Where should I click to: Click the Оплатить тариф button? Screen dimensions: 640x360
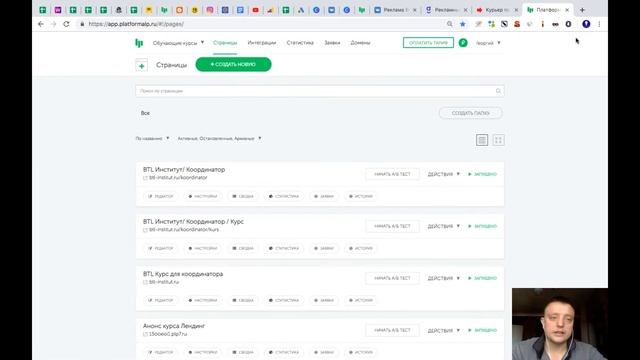click(x=428, y=43)
